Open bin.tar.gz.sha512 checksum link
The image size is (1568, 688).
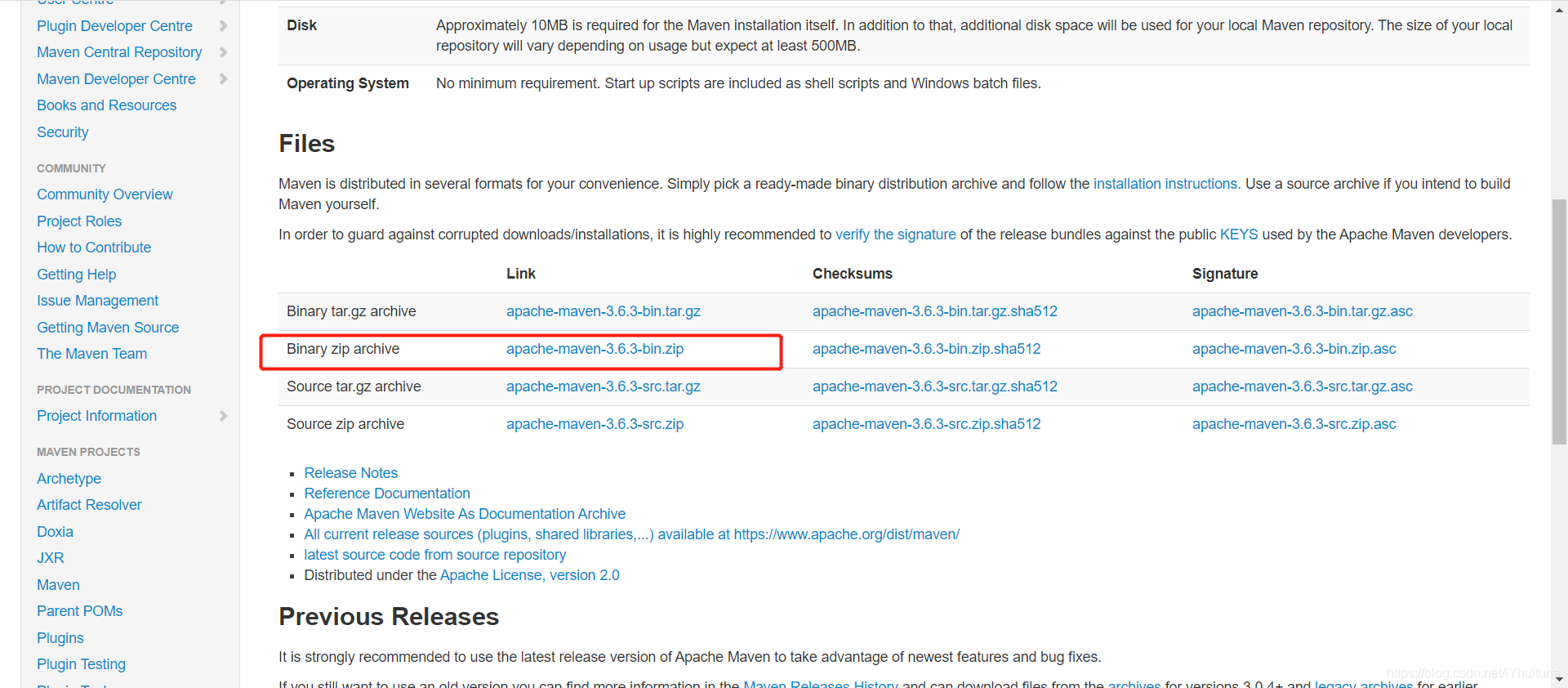click(x=934, y=311)
